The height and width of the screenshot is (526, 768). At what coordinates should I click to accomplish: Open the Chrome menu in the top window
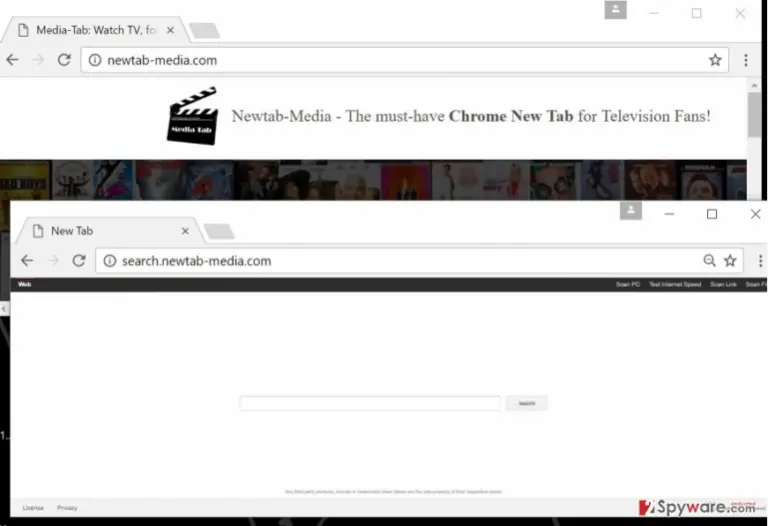coord(746,60)
